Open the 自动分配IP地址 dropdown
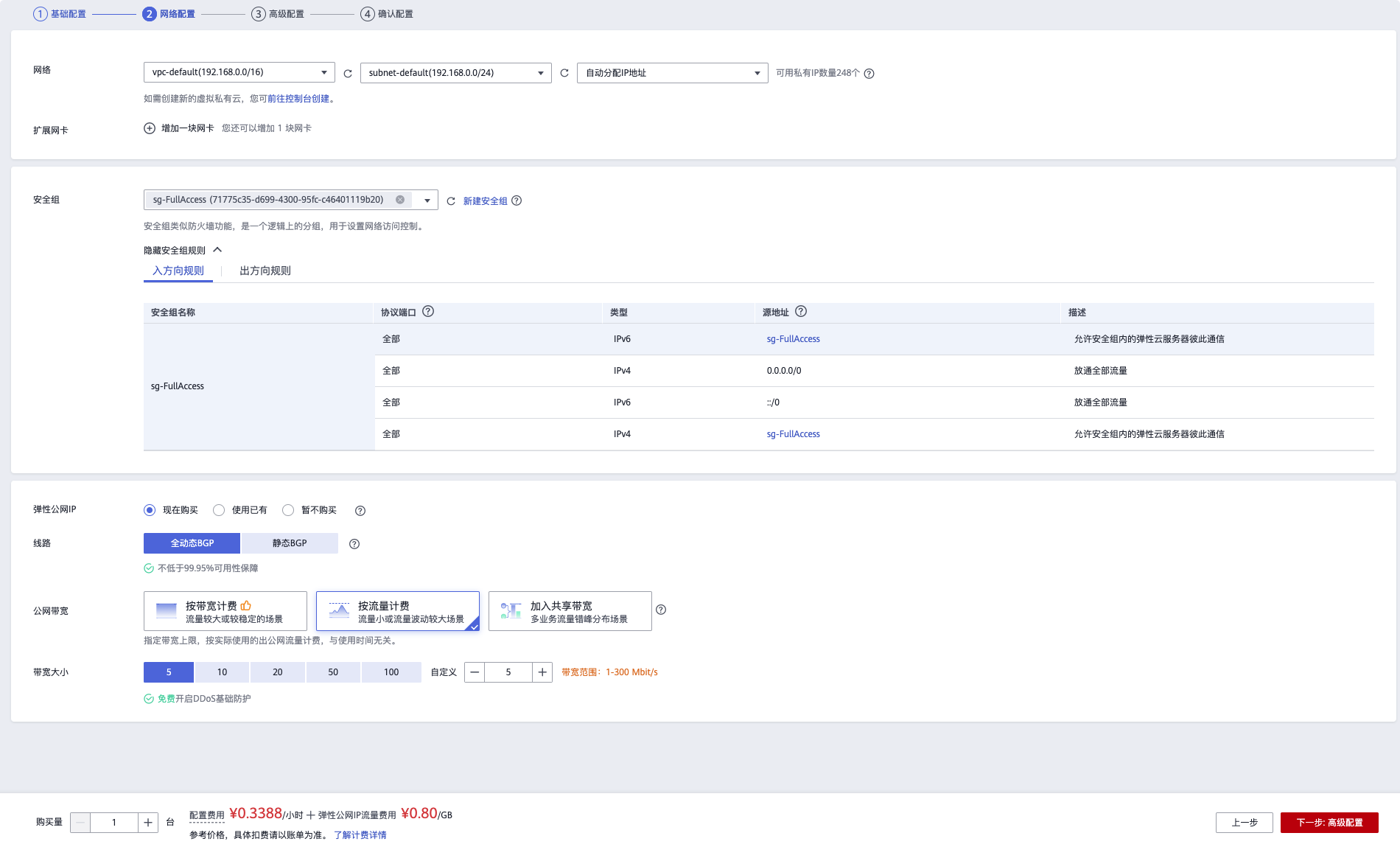This screenshot has height=847, width=1400. (x=673, y=73)
